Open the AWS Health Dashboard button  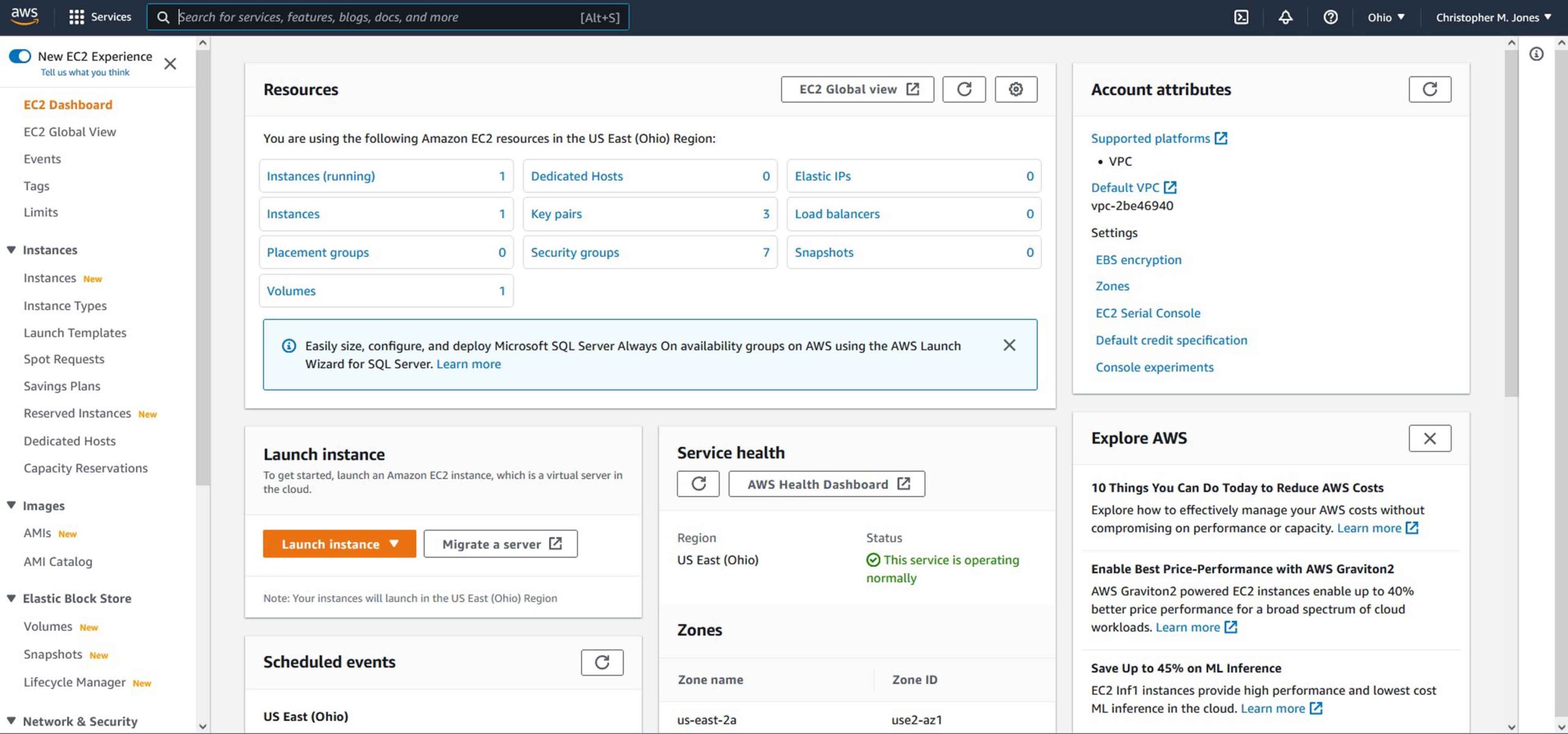point(826,484)
